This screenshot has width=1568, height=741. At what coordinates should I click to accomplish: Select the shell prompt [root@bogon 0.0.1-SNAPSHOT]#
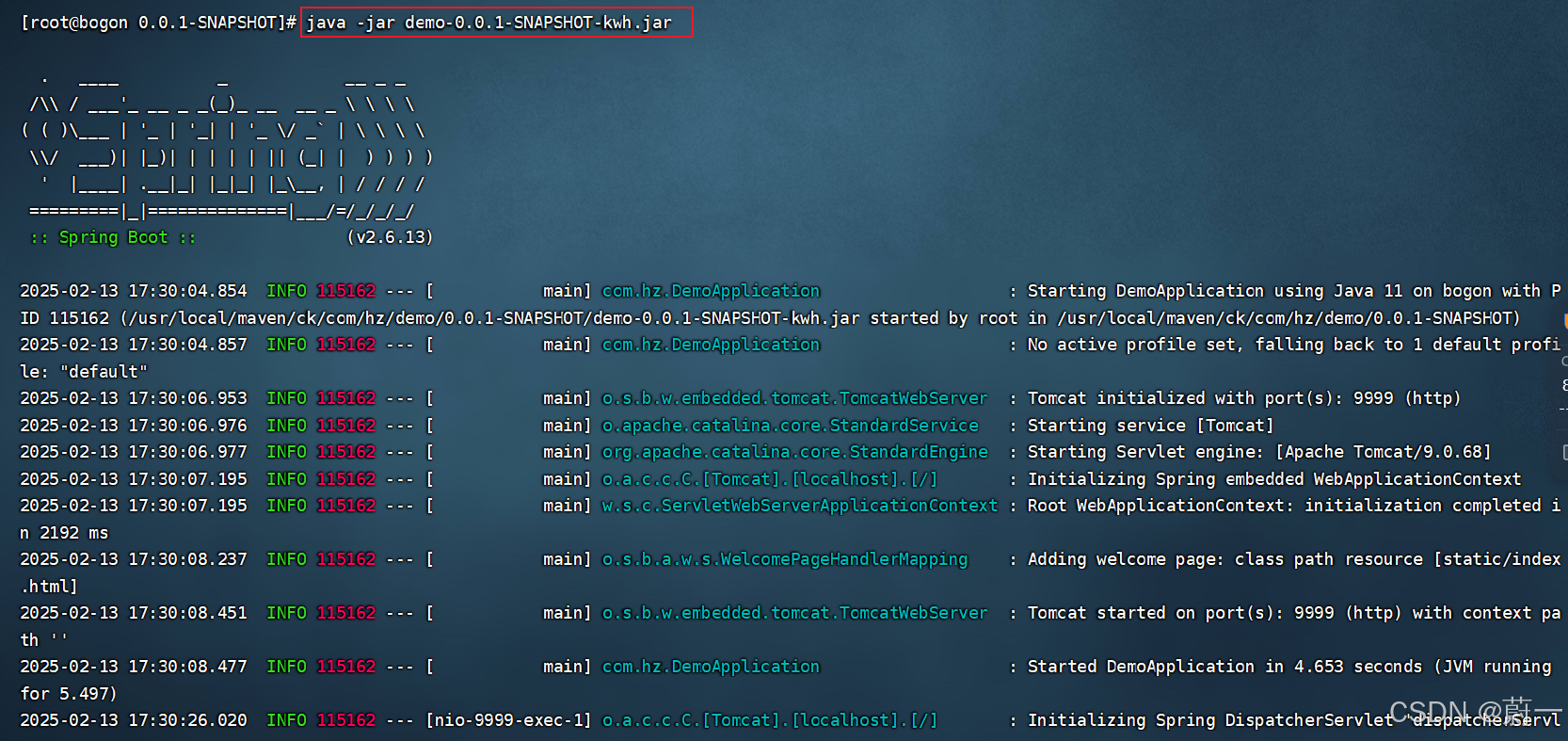coord(159,23)
